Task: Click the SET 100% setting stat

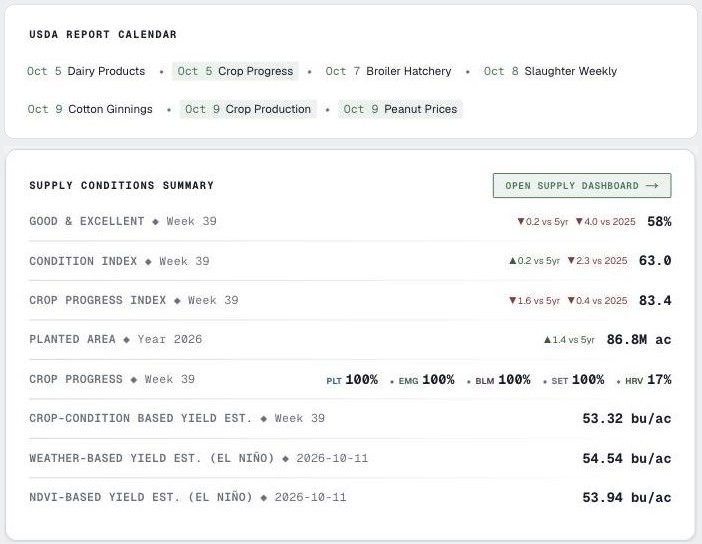Action: tap(578, 380)
